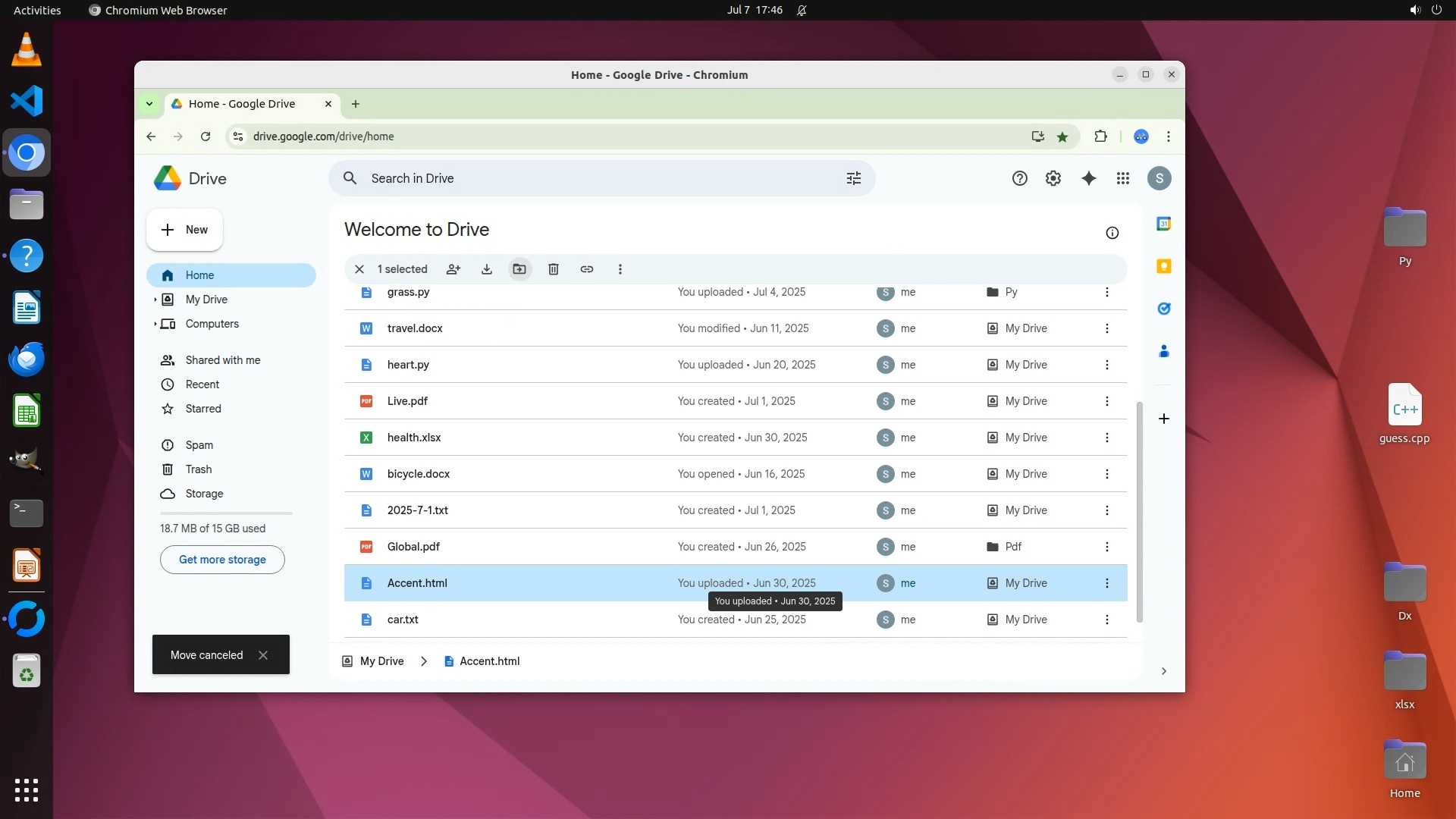
Task: Bookmark star toggle in address bar
Action: (x=1062, y=136)
